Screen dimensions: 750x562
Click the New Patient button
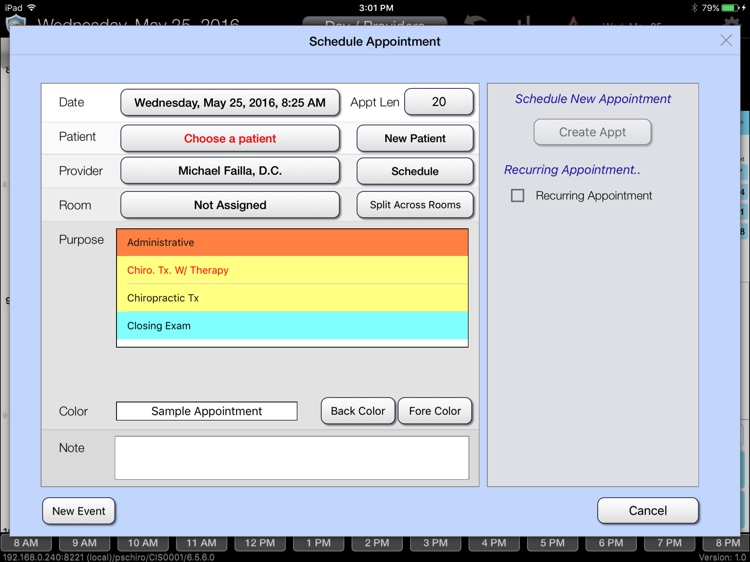click(415, 138)
